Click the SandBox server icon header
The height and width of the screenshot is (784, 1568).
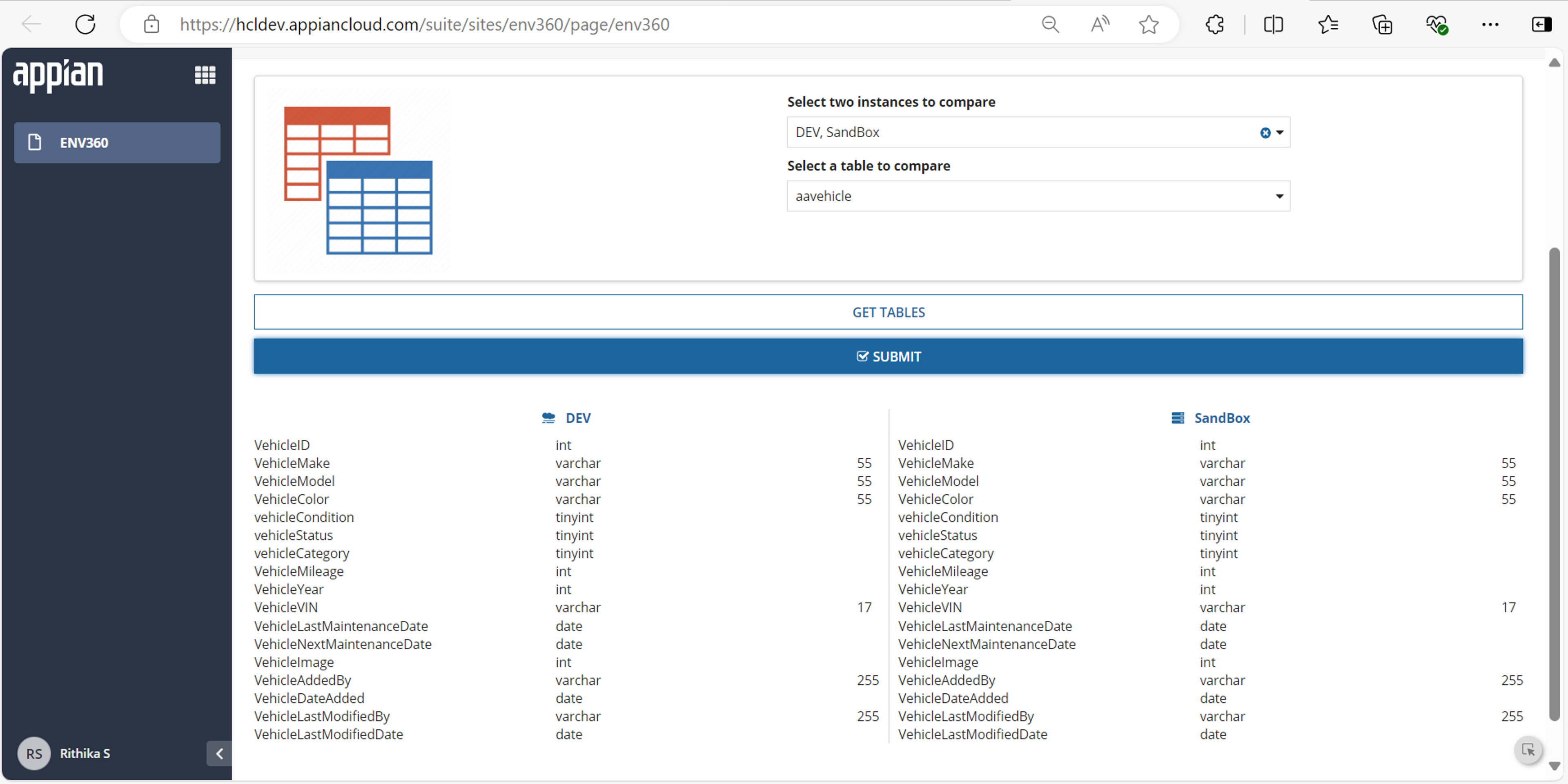[x=1178, y=418]
